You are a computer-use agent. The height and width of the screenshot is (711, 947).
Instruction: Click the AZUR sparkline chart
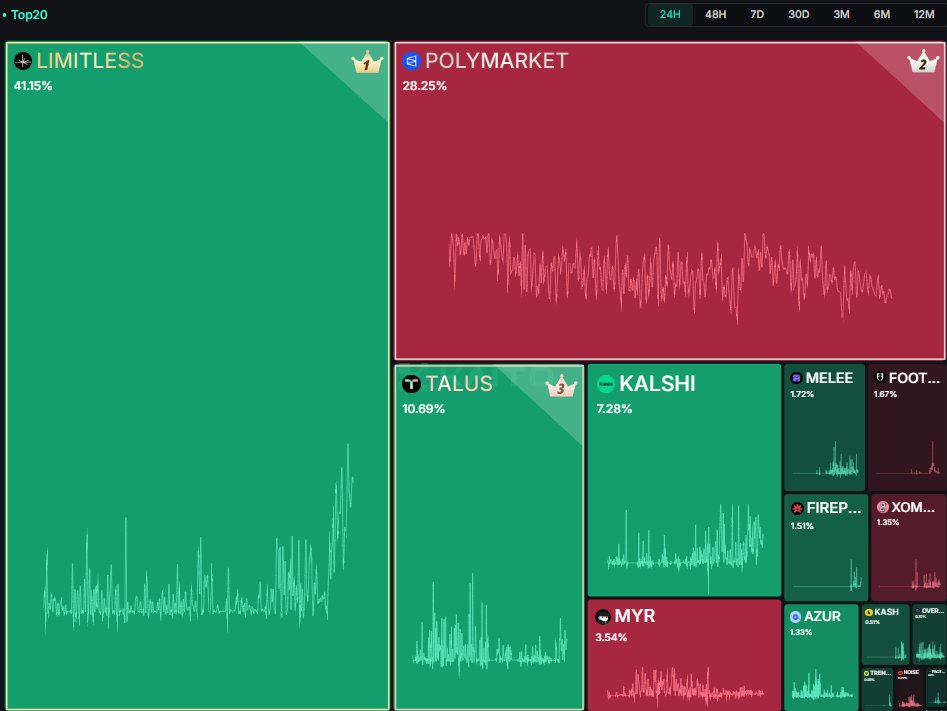(822, 684)
